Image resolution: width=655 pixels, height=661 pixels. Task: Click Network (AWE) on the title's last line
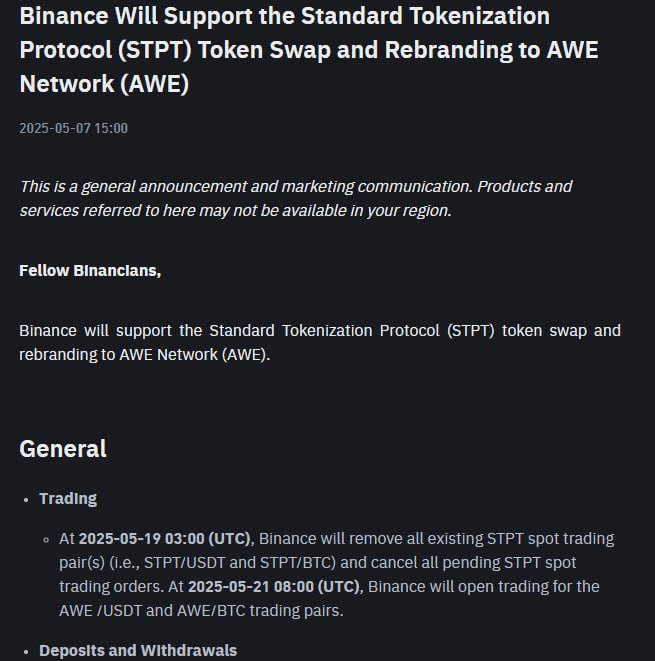(104, 84)
